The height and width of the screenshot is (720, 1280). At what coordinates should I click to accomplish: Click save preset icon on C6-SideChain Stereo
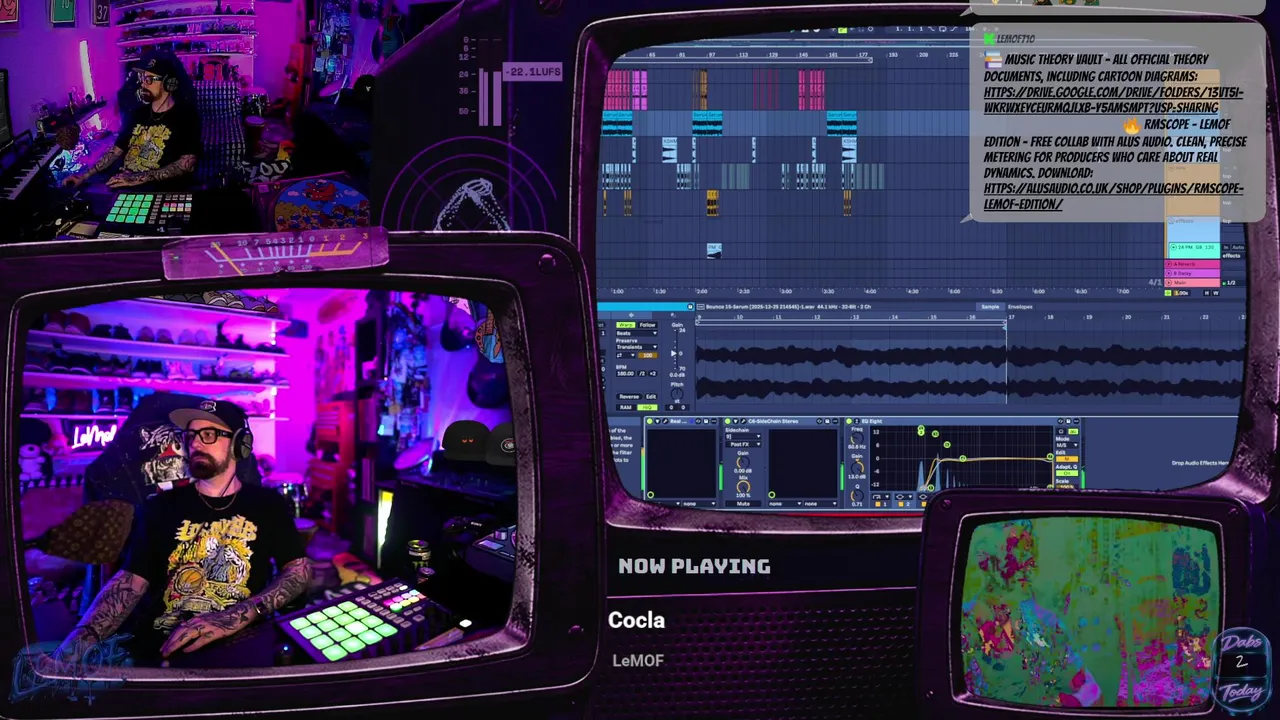click(827, 421)
